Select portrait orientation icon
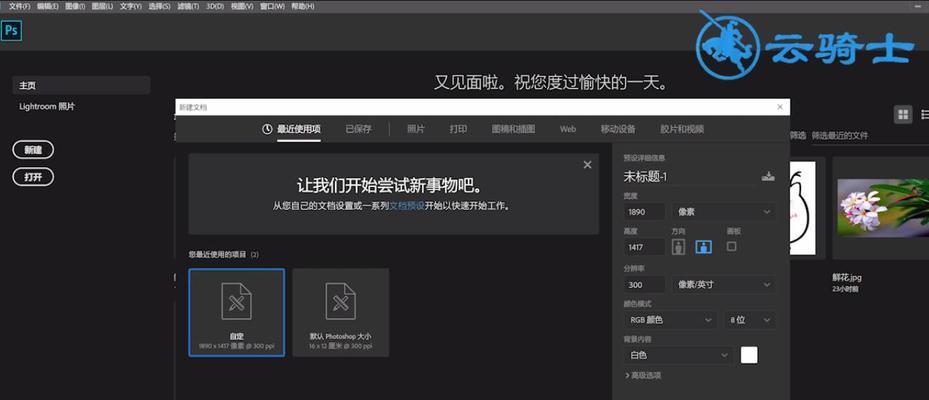 point(678,247)
